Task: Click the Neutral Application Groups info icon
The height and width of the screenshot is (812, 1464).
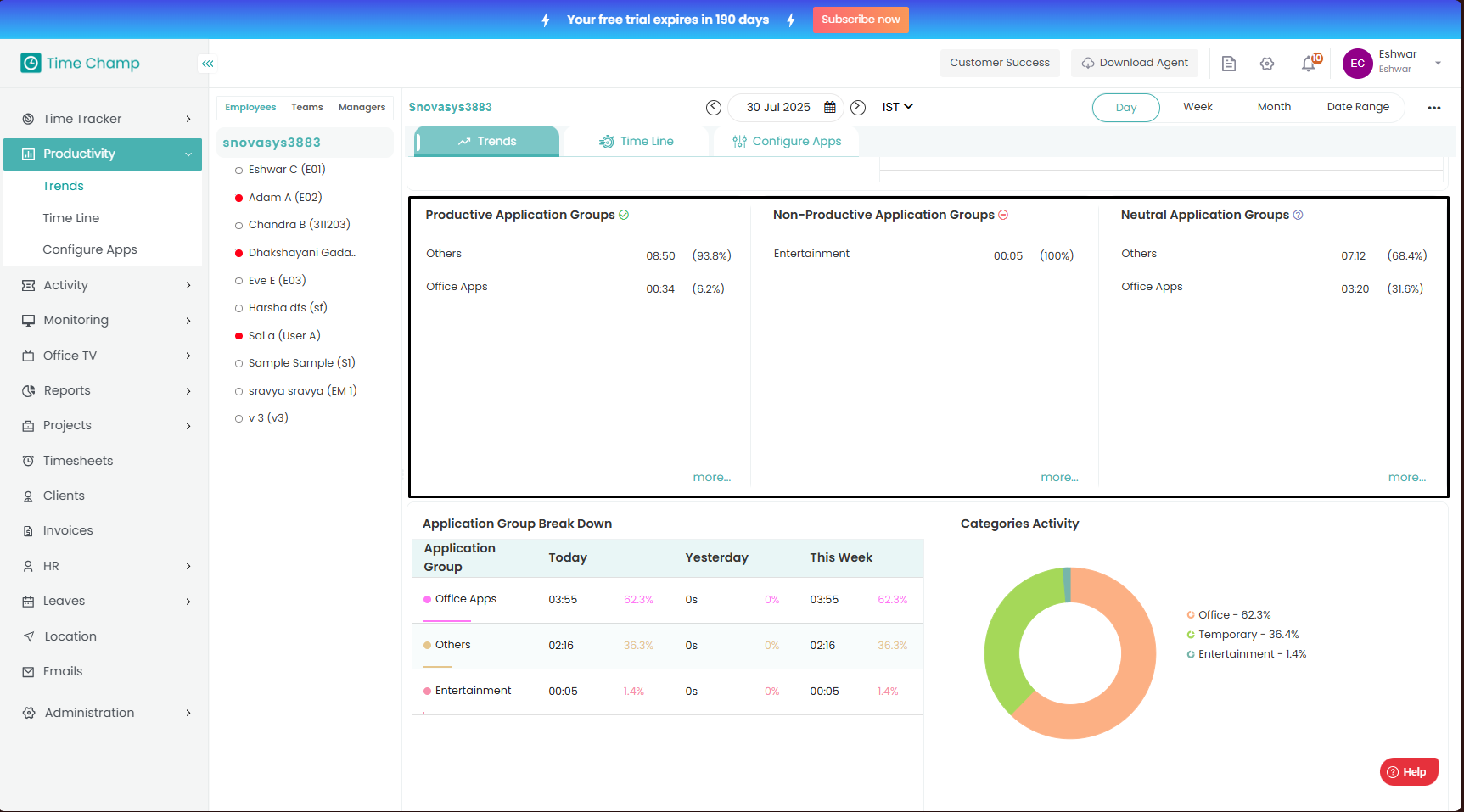Action: (x=1298, y=216)
